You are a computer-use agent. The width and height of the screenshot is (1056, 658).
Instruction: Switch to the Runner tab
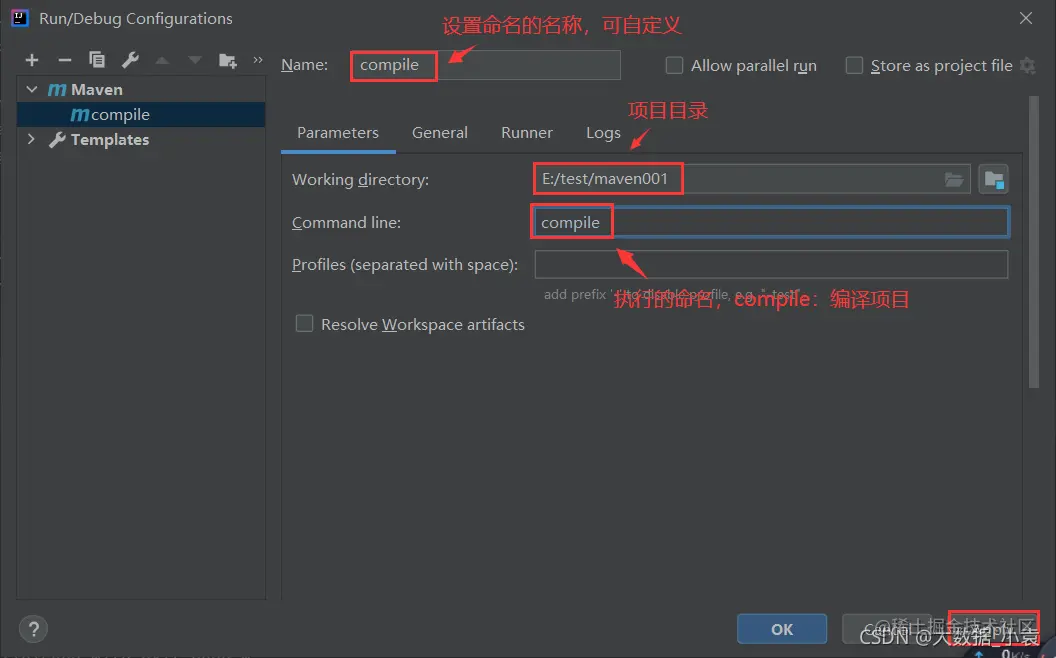(x=527, y=132)
